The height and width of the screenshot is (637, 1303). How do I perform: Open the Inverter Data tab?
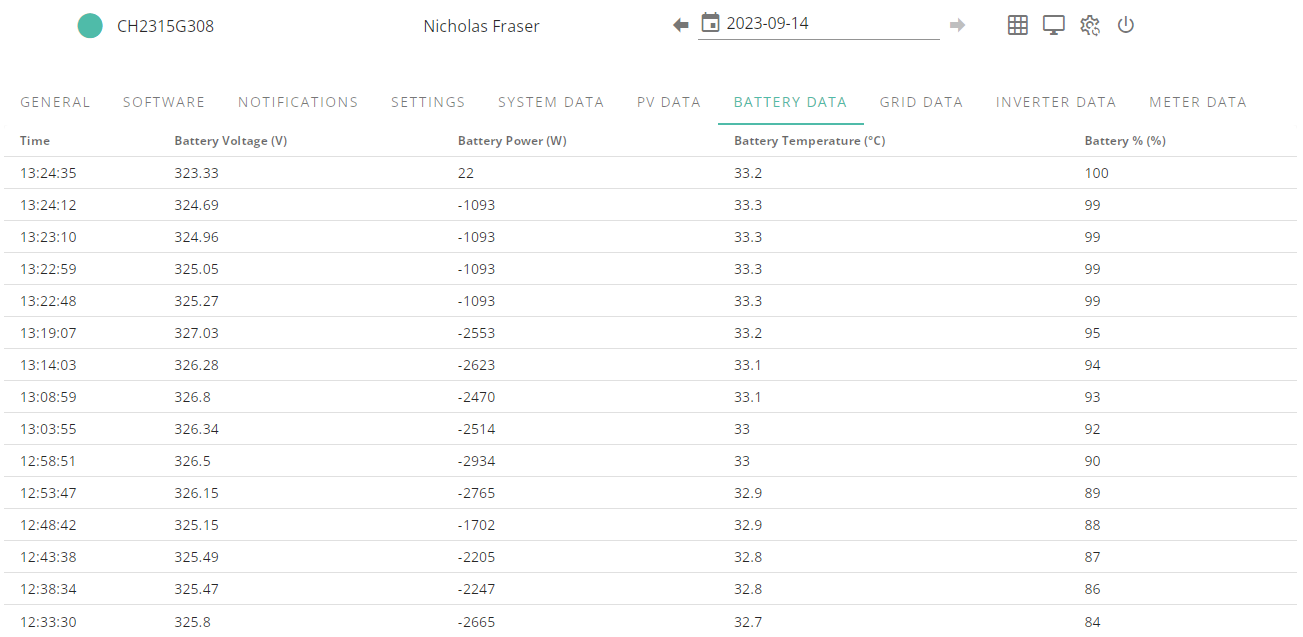pos(1056,102)
